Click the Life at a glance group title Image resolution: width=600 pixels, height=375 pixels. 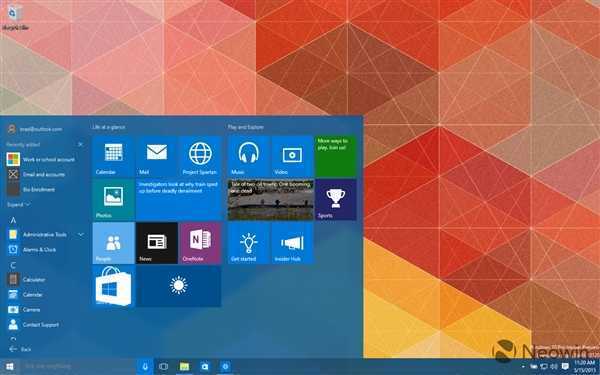[109, 127]
